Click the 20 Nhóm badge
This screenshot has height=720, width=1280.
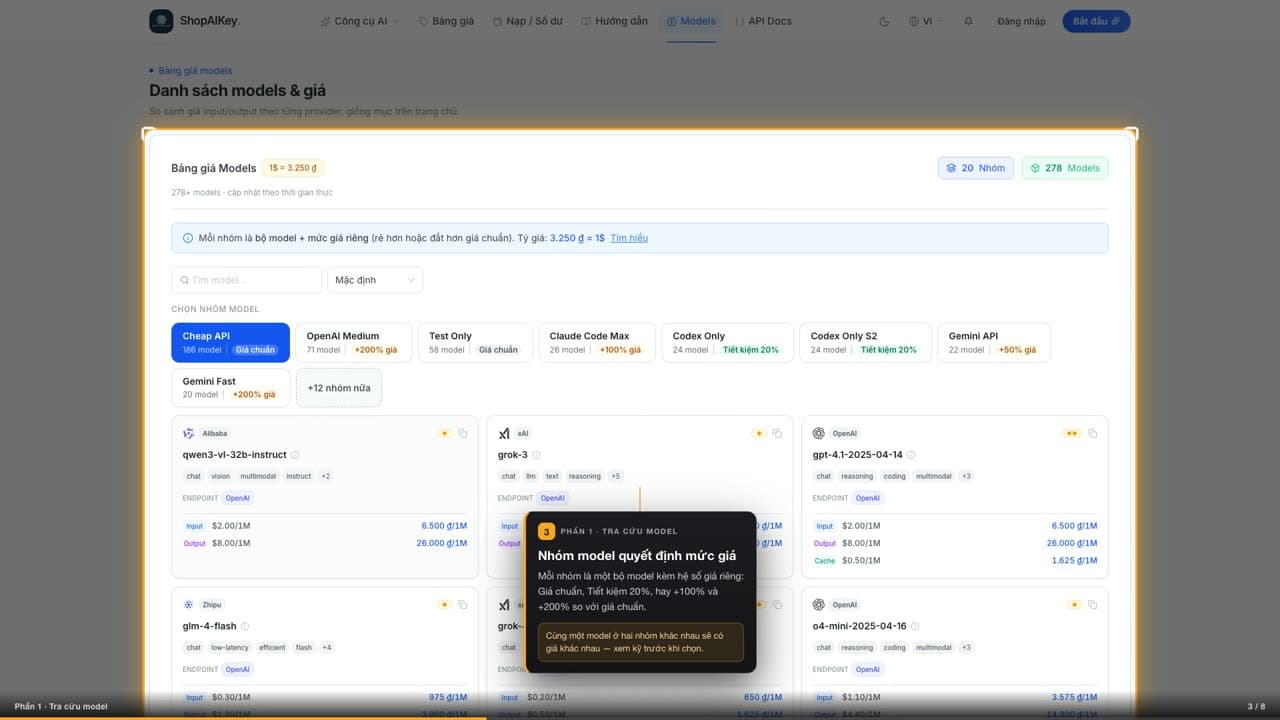point(976,168)
